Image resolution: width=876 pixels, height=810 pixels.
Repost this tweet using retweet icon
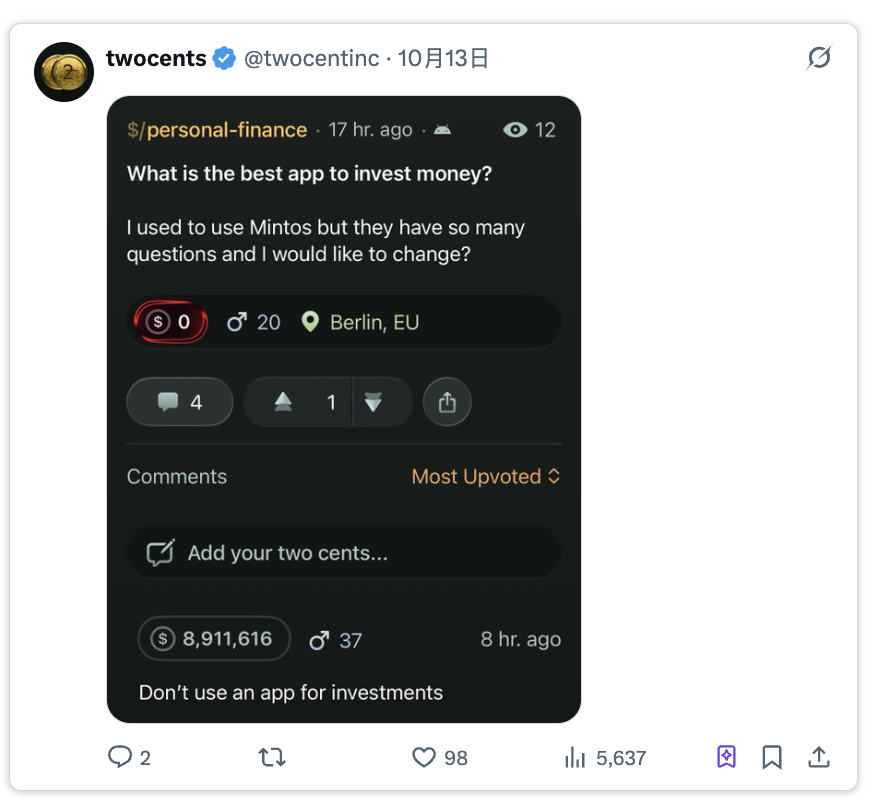[272, 757]
